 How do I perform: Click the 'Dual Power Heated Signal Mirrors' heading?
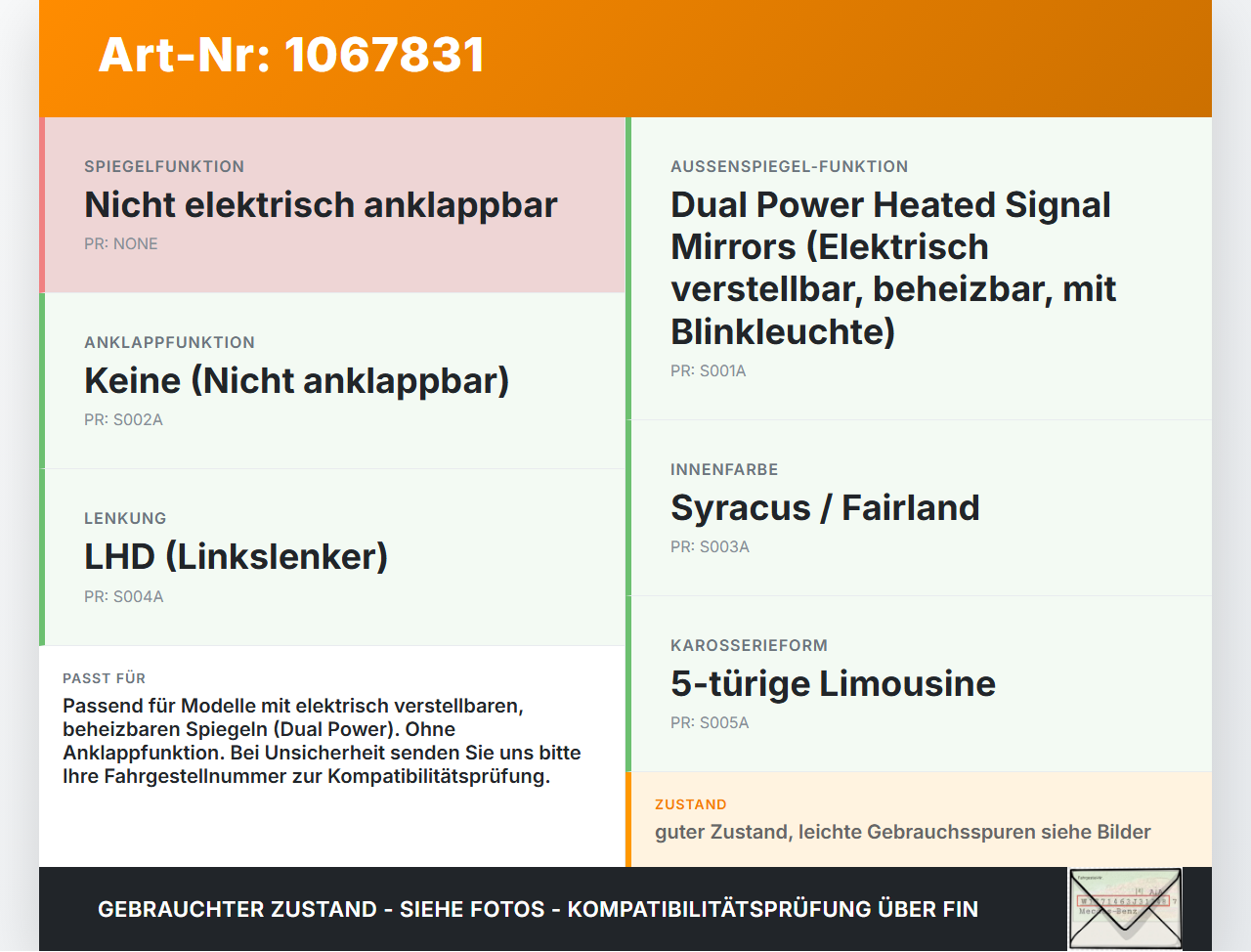coord(893,268)
